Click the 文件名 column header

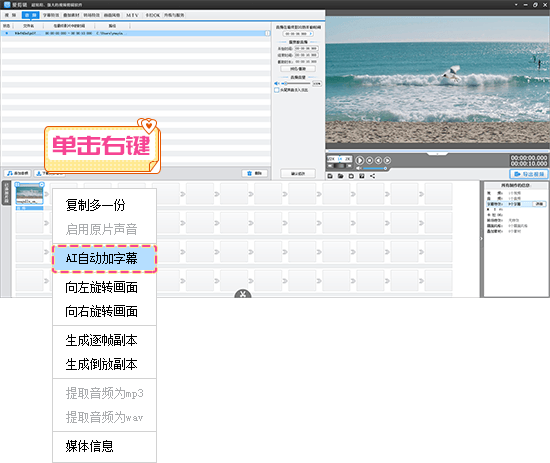click(28, 26)
